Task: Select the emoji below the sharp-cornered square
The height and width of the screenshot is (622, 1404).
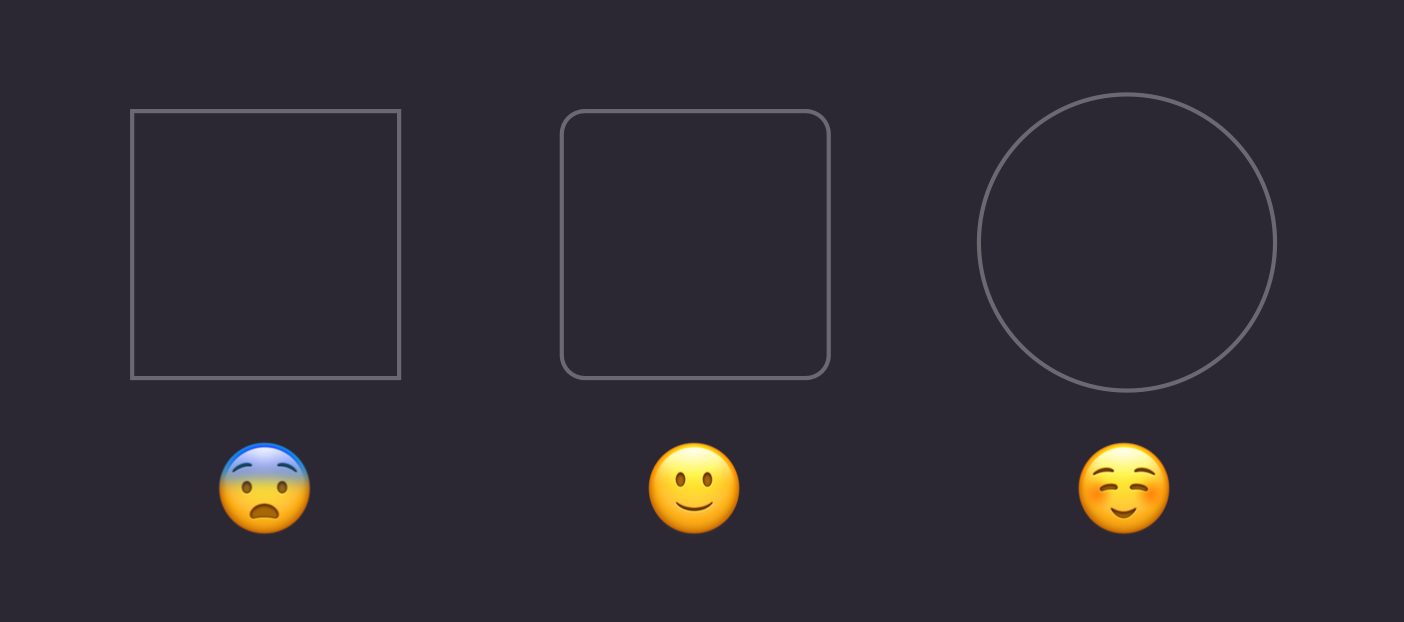Action: pyautogui.click(x=265, y=488)
